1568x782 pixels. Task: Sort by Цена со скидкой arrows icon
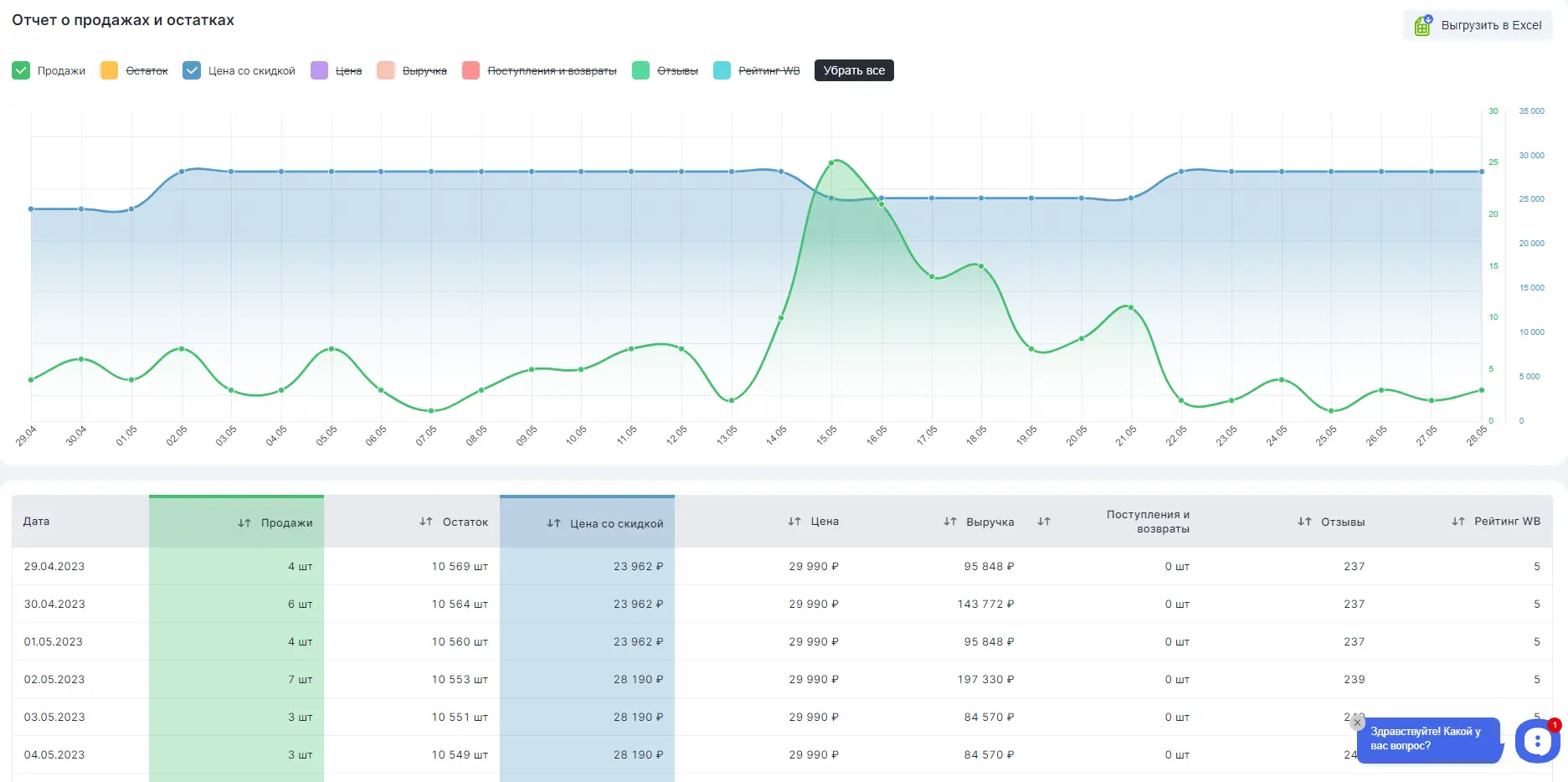[x=553, y=523]
